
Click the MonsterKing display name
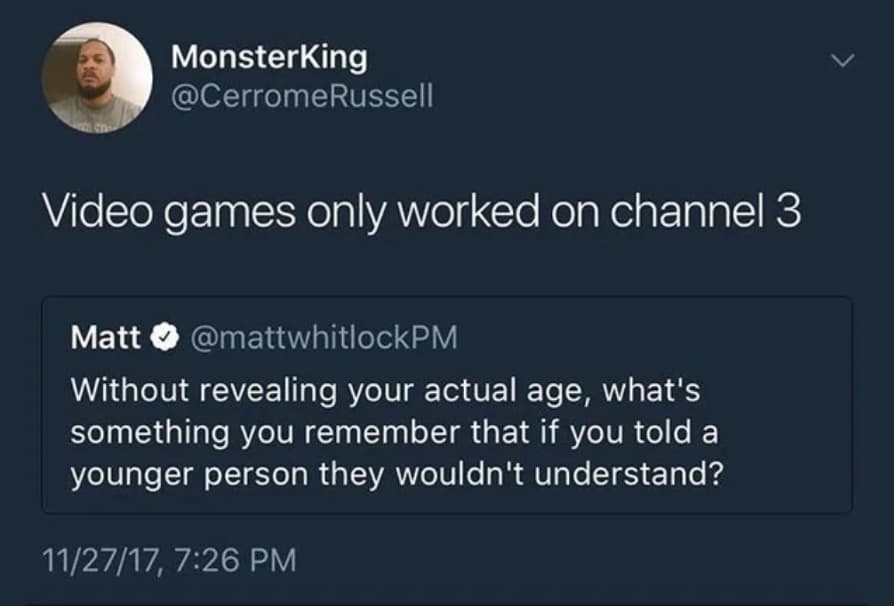[269, 58]
